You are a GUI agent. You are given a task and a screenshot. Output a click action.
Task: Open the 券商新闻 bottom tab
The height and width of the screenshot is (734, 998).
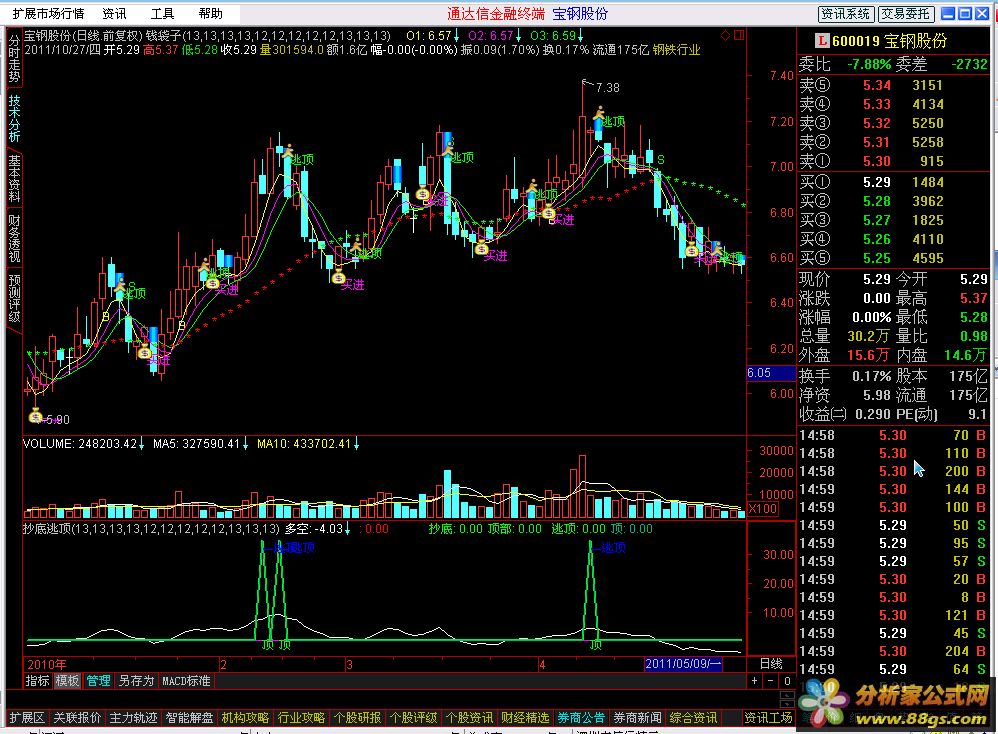[x=637, y=717]
